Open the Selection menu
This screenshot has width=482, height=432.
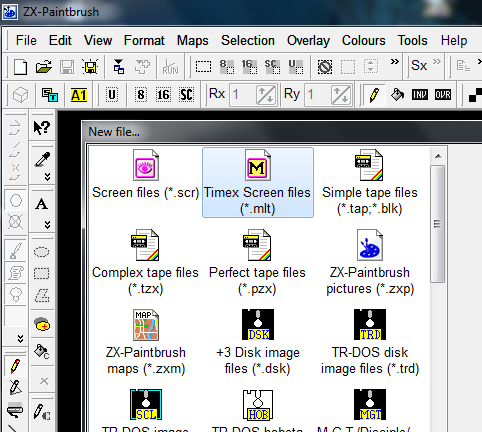click(x=248, y=41)
